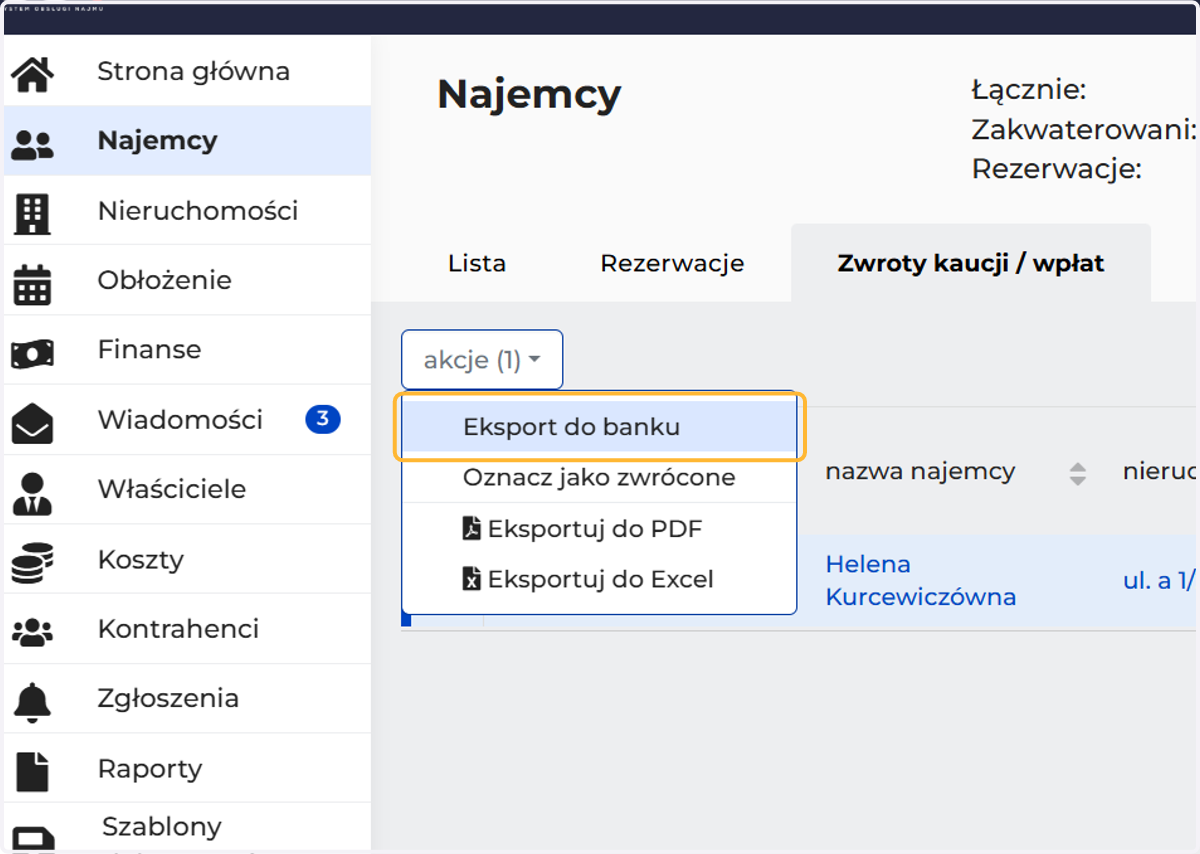Click the Rezerwacje: summary label

tap(1056, 169)
